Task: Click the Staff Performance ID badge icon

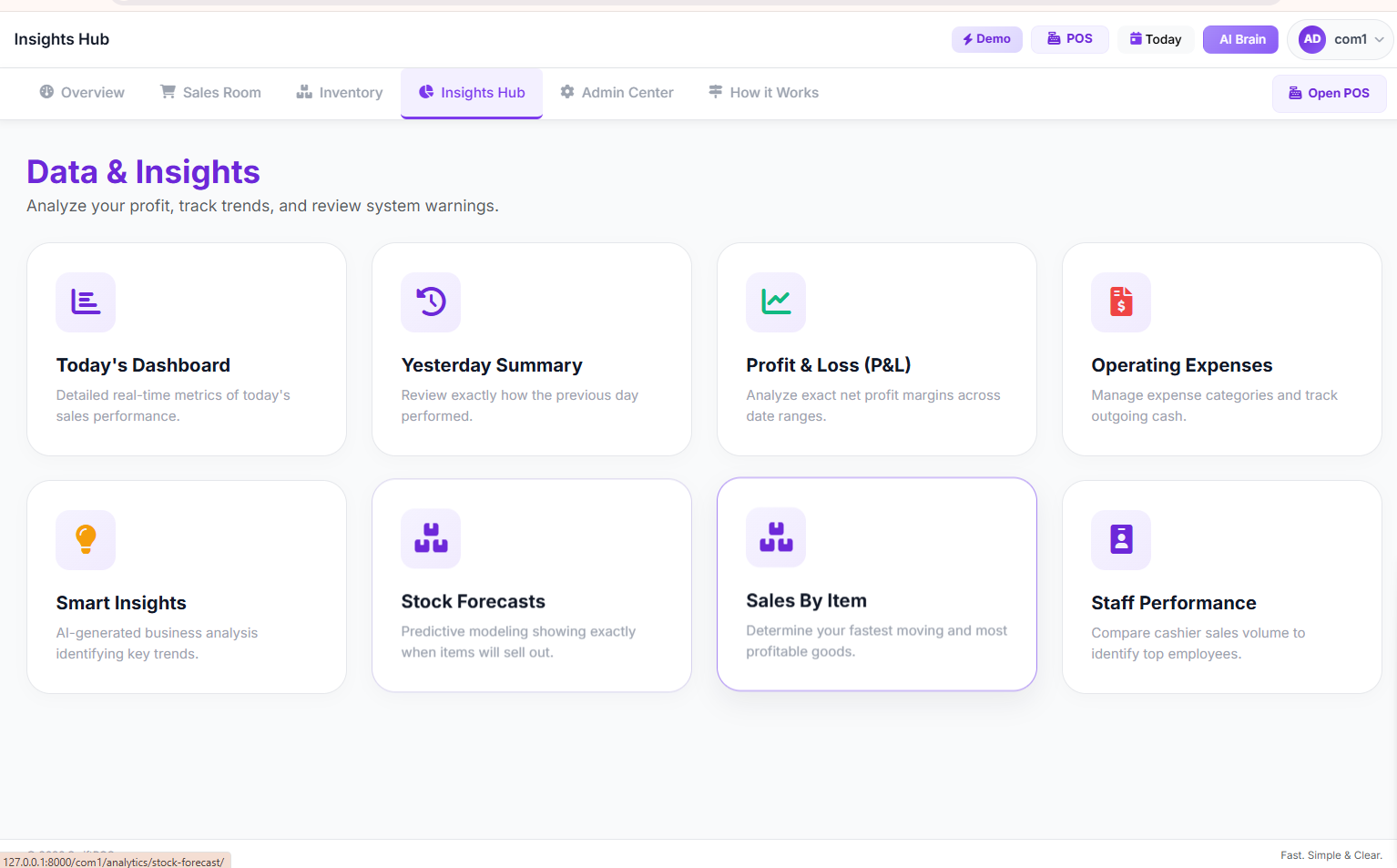Action: [x=1121, y=539]
